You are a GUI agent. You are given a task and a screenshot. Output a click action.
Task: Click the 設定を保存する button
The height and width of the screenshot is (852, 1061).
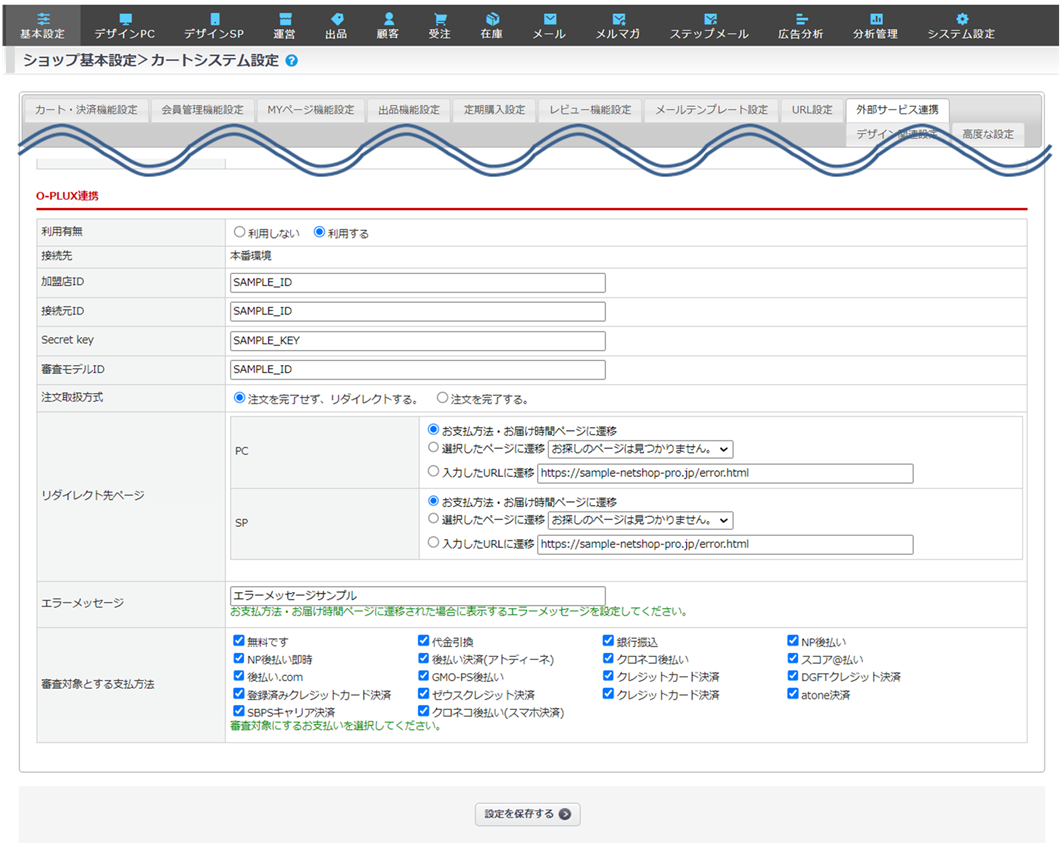(x=527, y=814)
